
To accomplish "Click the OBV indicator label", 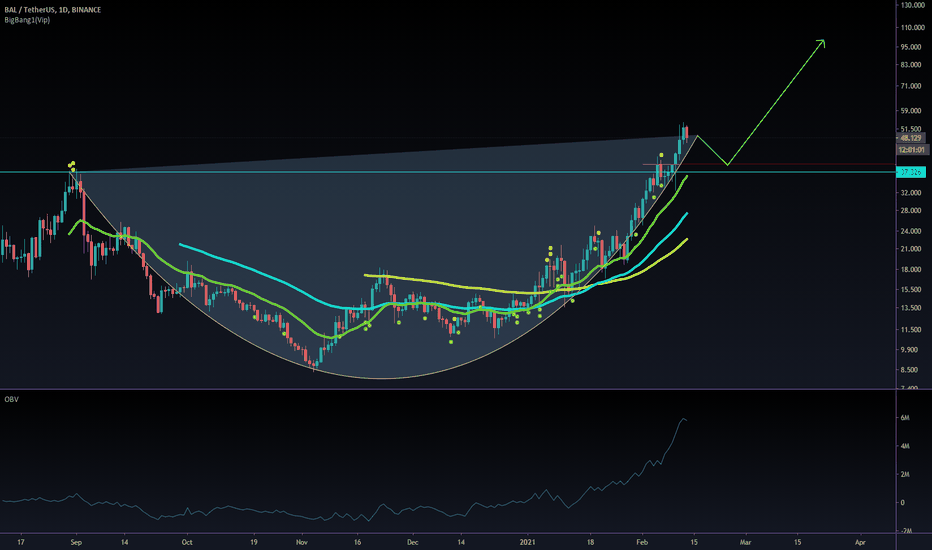I will (x=11, y=399).
